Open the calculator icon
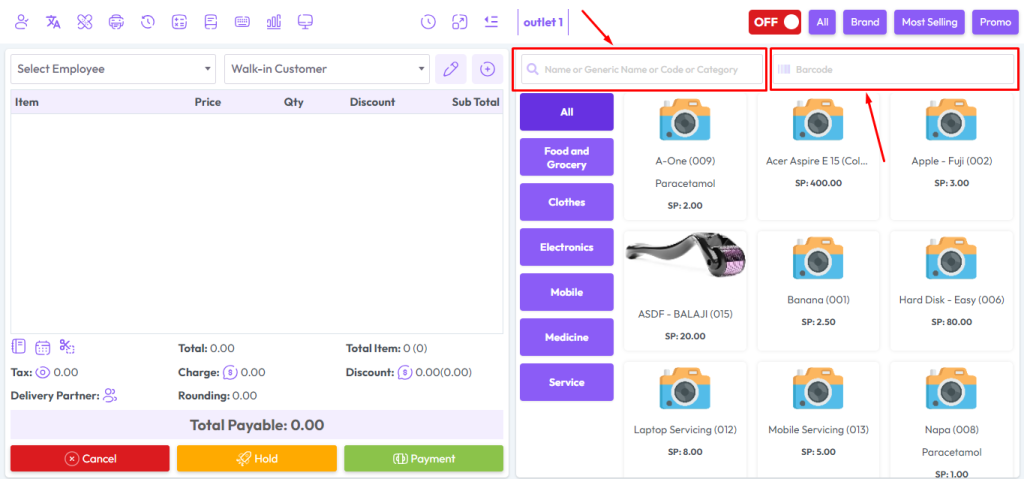This screenshot has width=1024, height=479. pyautogui.click(x=179, y=22)
